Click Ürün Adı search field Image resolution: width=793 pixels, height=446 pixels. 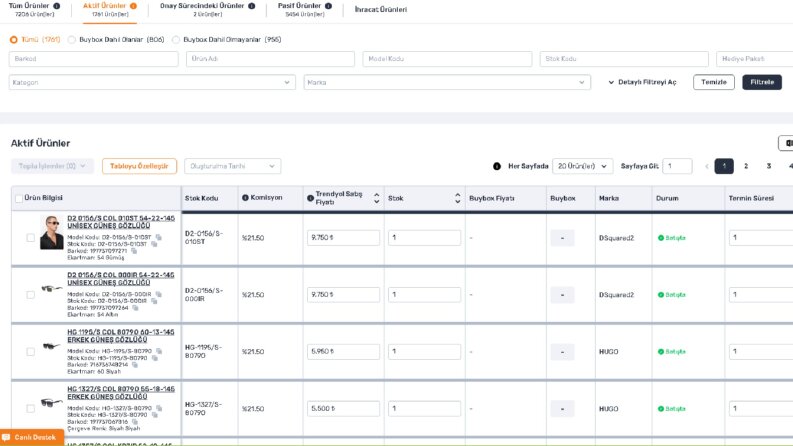pos(270,59)
